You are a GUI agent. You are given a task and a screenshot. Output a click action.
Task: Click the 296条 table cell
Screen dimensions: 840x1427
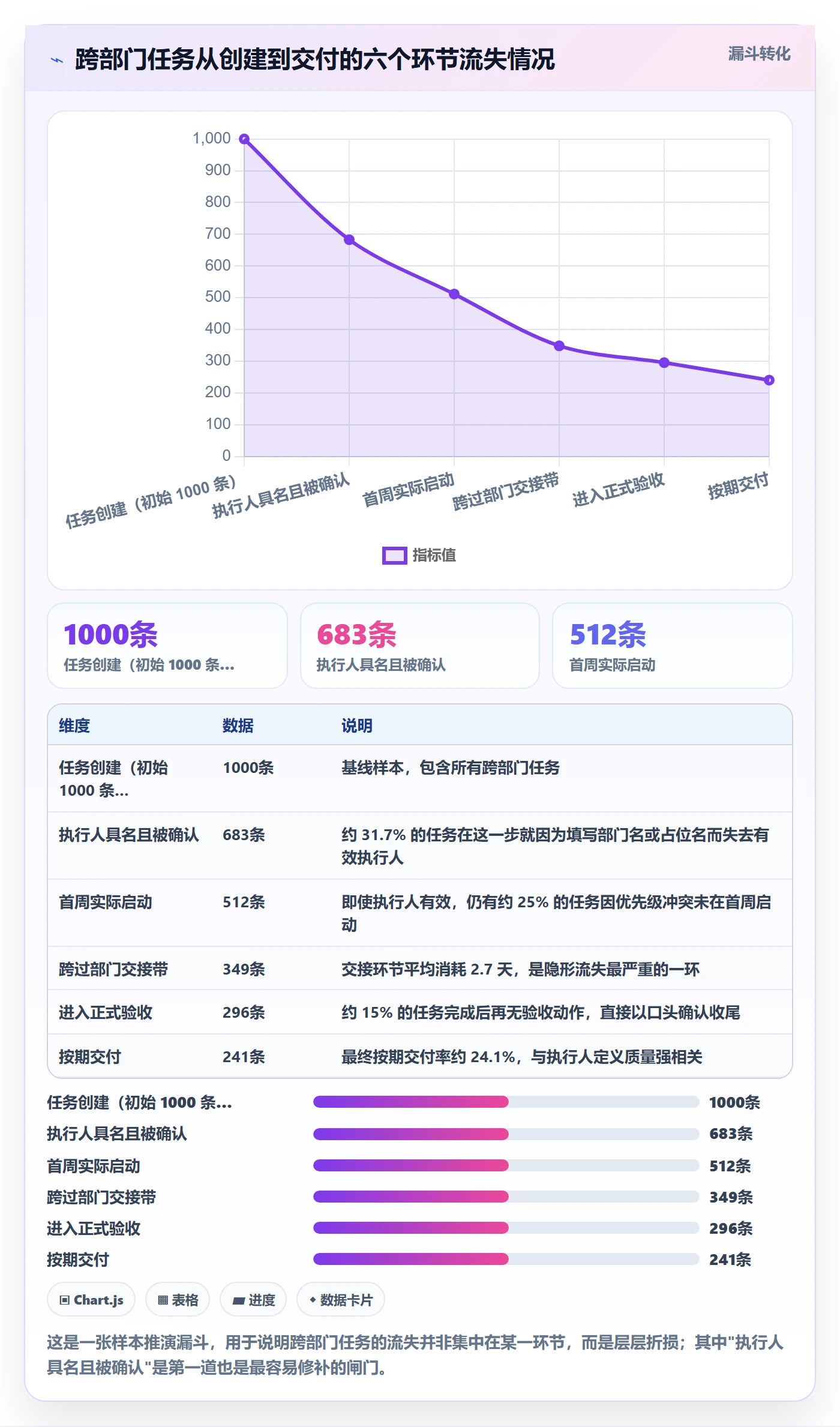tap(244, 1012)
